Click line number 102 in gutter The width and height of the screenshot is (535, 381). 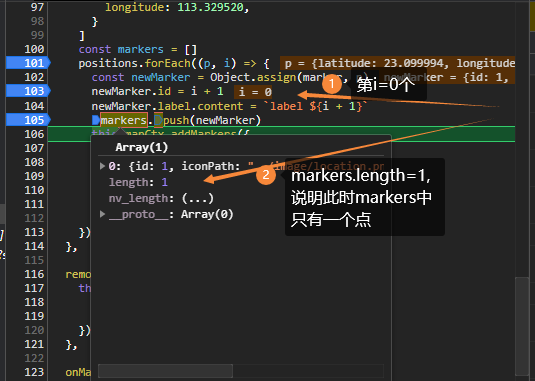coord(34,77)
